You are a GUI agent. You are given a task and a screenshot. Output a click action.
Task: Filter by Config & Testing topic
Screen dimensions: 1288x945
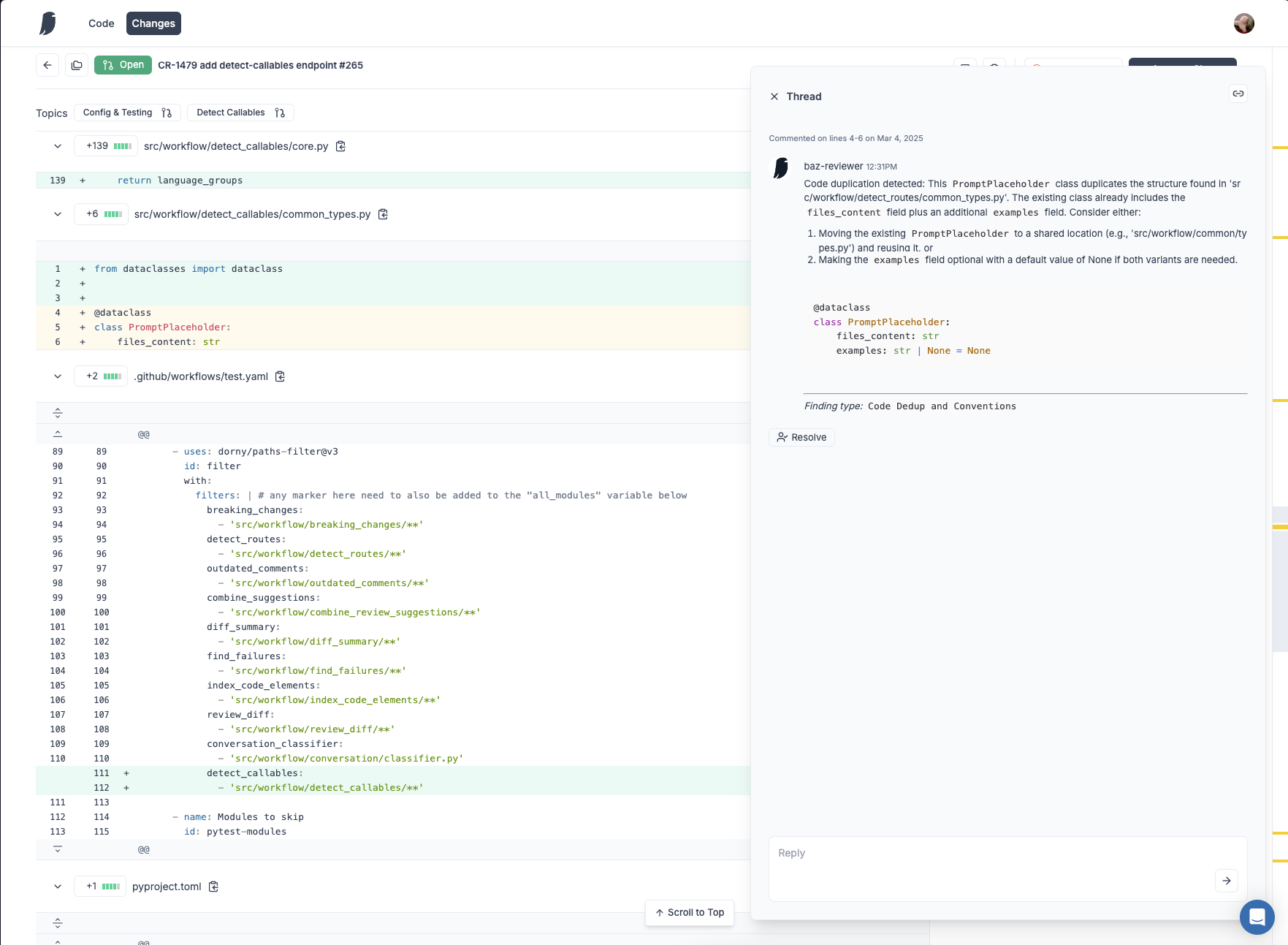pos(127,113)
